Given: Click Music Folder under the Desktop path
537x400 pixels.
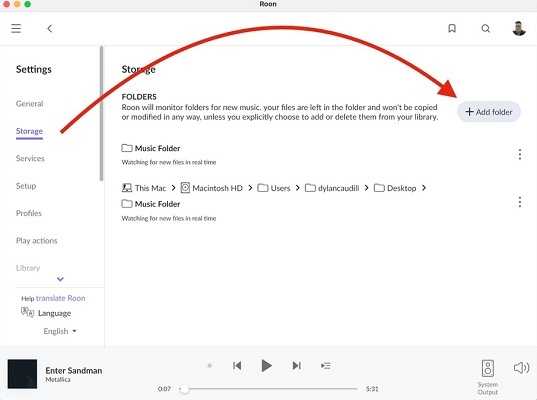Looking at the screenshot, I should 151,204.
